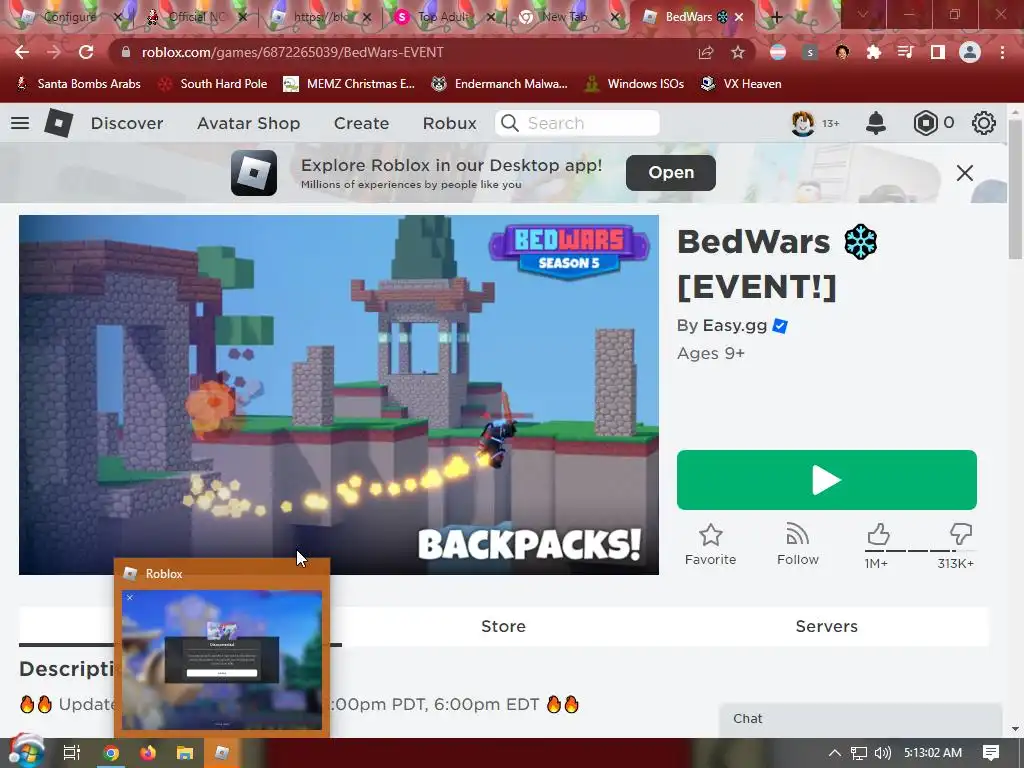Open the Roblox notifications bell
The image size is (1024, 768).
click(x=876, y=123)
